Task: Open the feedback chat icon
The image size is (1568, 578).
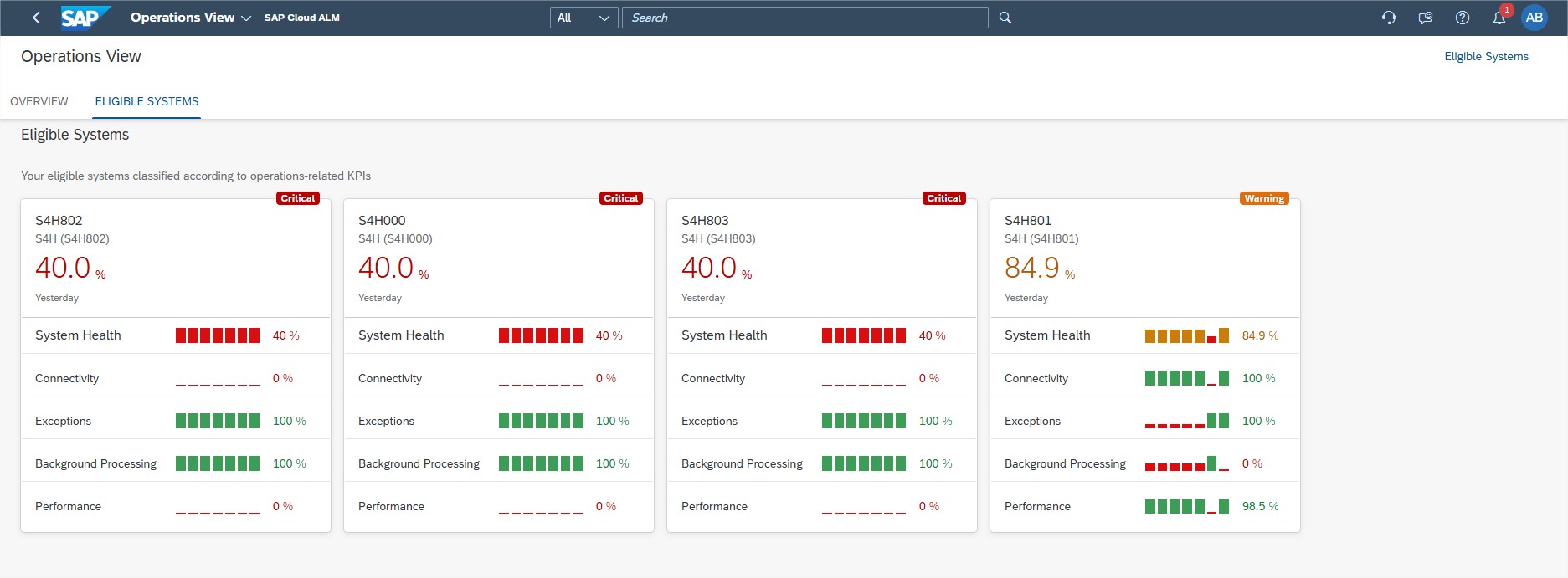Action: pos(1425,18)
